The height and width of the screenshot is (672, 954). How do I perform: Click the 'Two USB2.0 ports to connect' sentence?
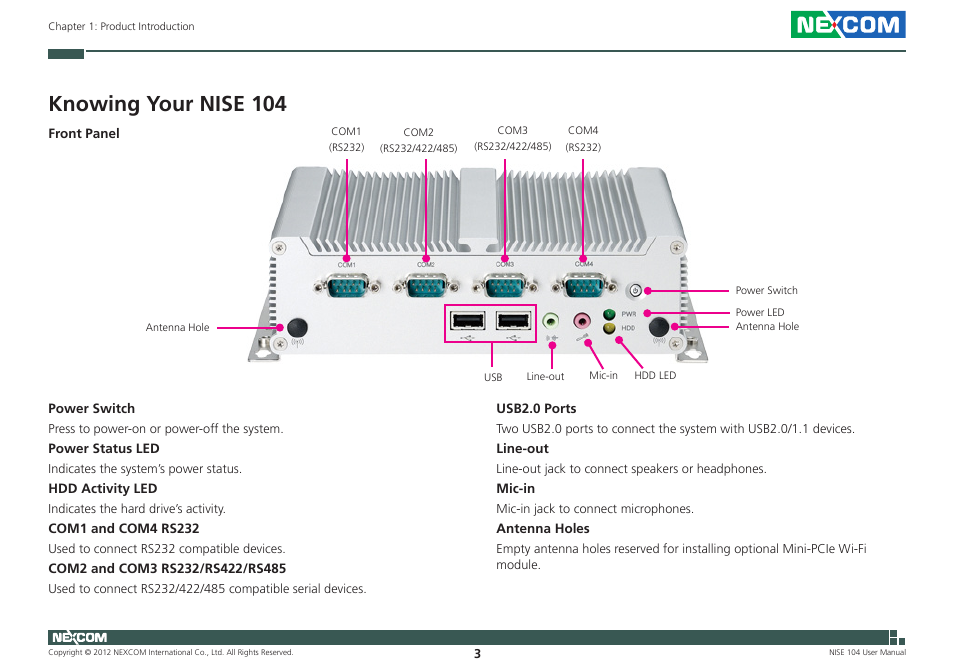675,429
